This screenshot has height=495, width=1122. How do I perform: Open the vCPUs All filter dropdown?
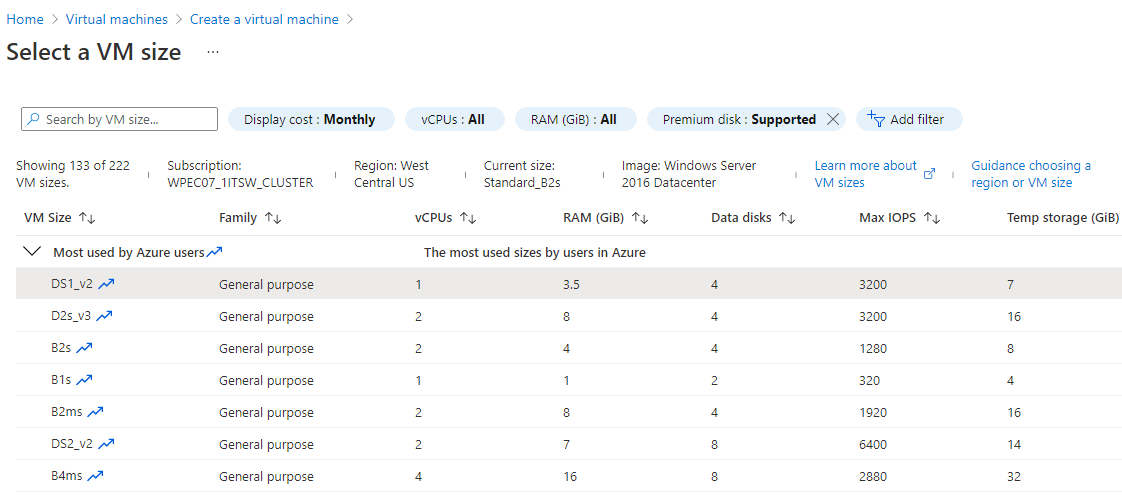(x=455, y=119)
